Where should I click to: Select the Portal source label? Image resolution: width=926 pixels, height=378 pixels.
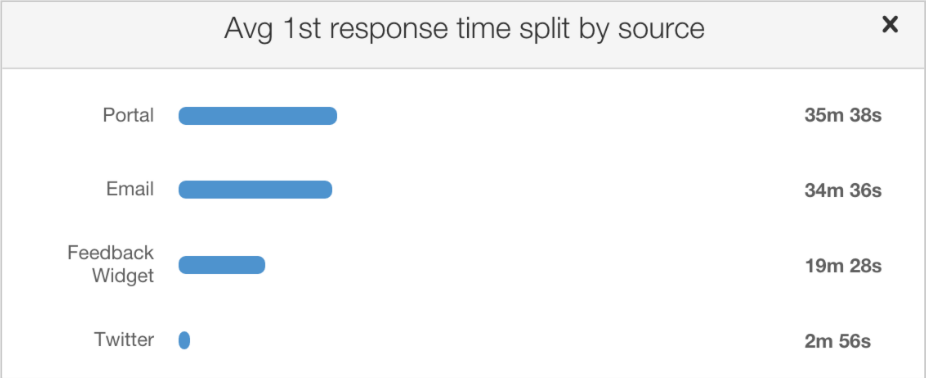tap(128, 115)
